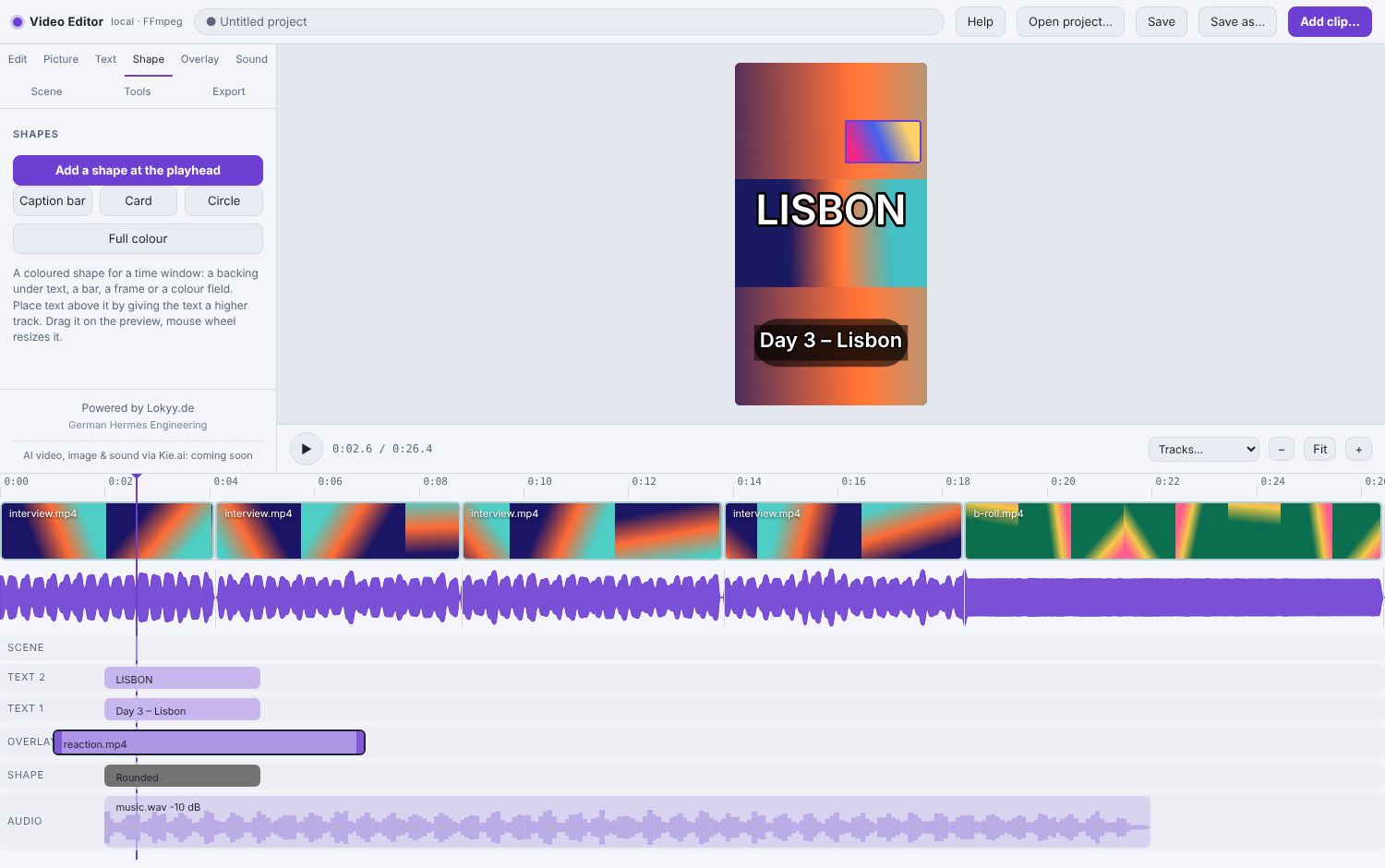
Task: Click the SCENE track label
Action: tap(26, 648)
